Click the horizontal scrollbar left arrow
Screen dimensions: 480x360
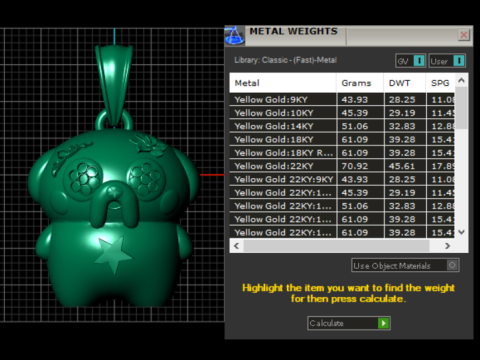pyautogui.click(x=236, y=246)
